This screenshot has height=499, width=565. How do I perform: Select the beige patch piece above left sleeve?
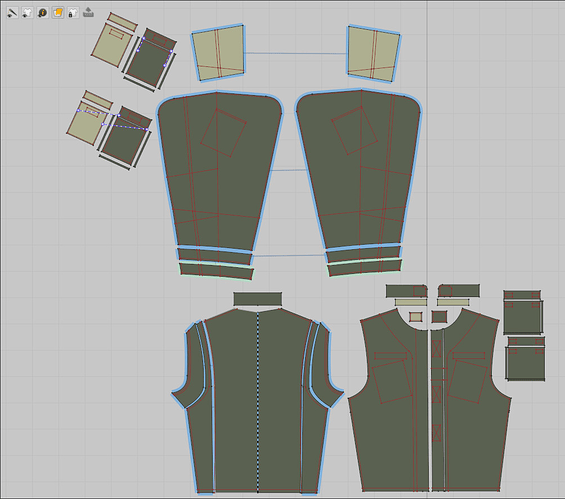pos(218,53)
